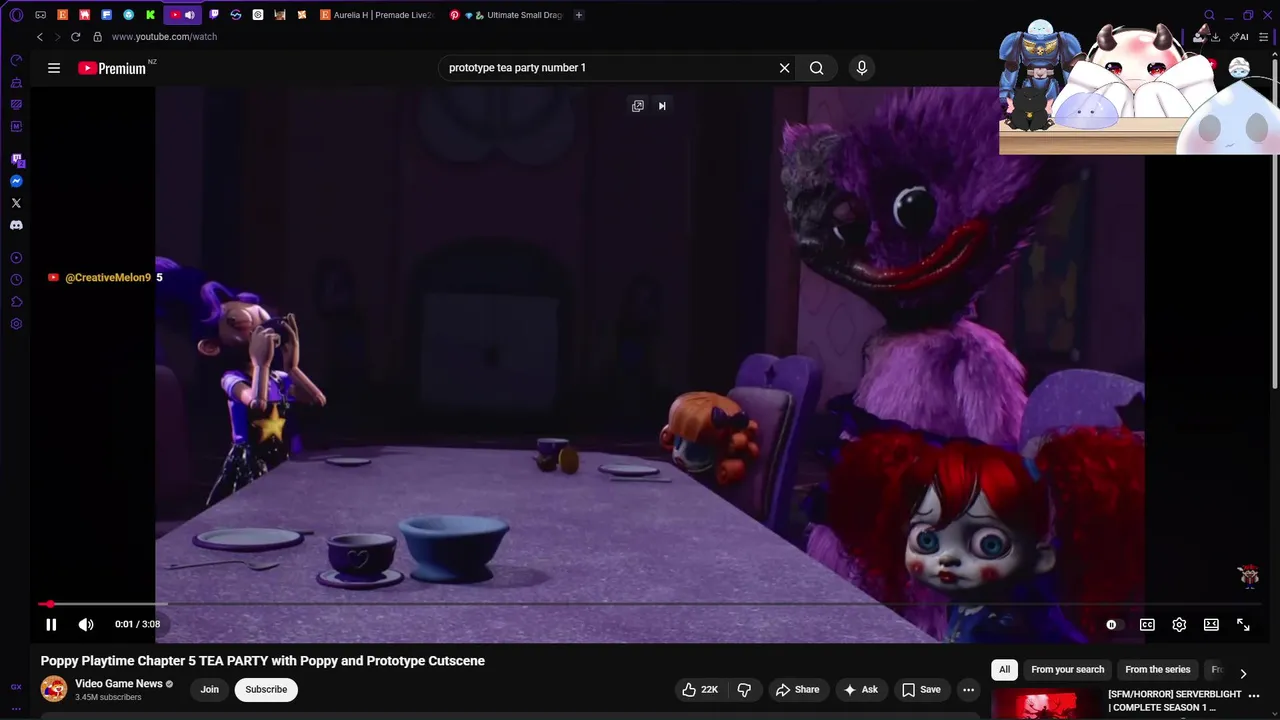Viewport: 1280px width, 720px height.
Task: Open the X (Twitter) sidebar panel
Action: click(16, 203)
